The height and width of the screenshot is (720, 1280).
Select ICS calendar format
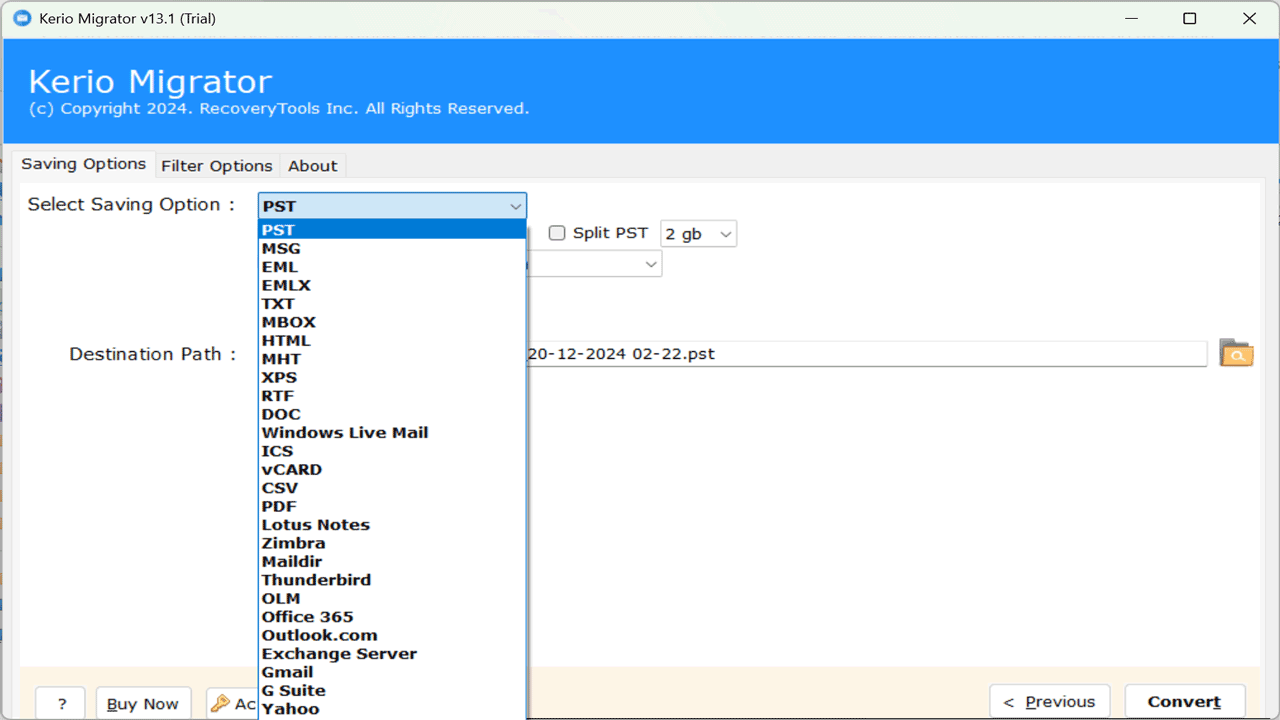pos(392,451)
